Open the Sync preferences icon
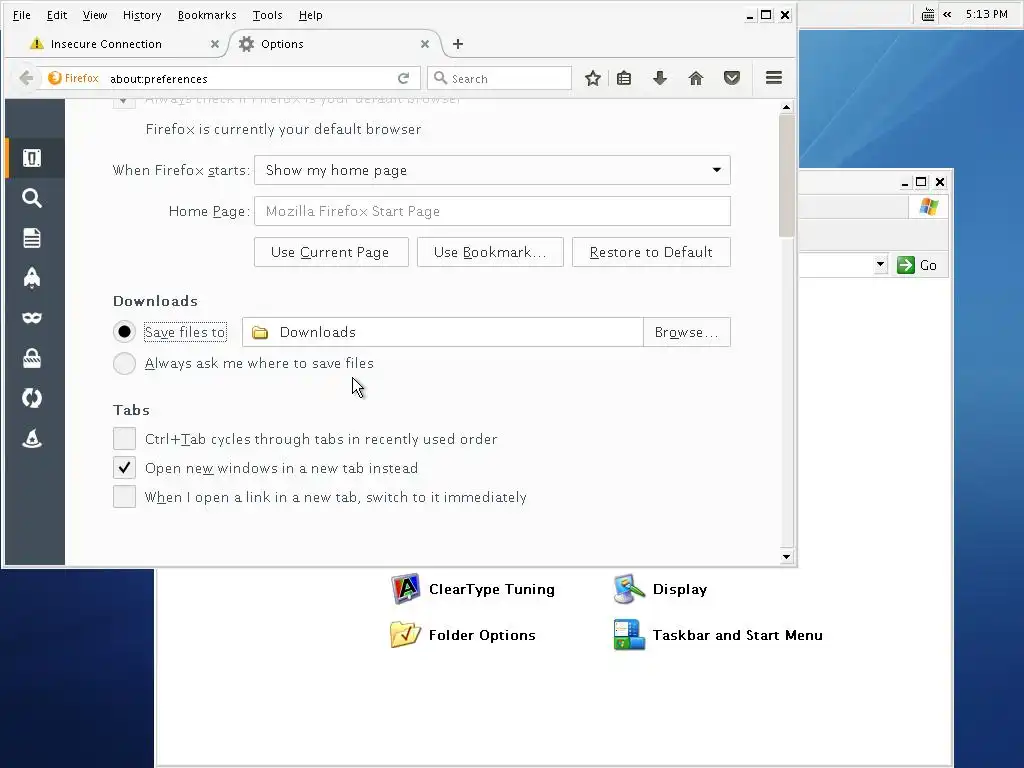This screenshot has width=1024, height=768. [32, 398]
